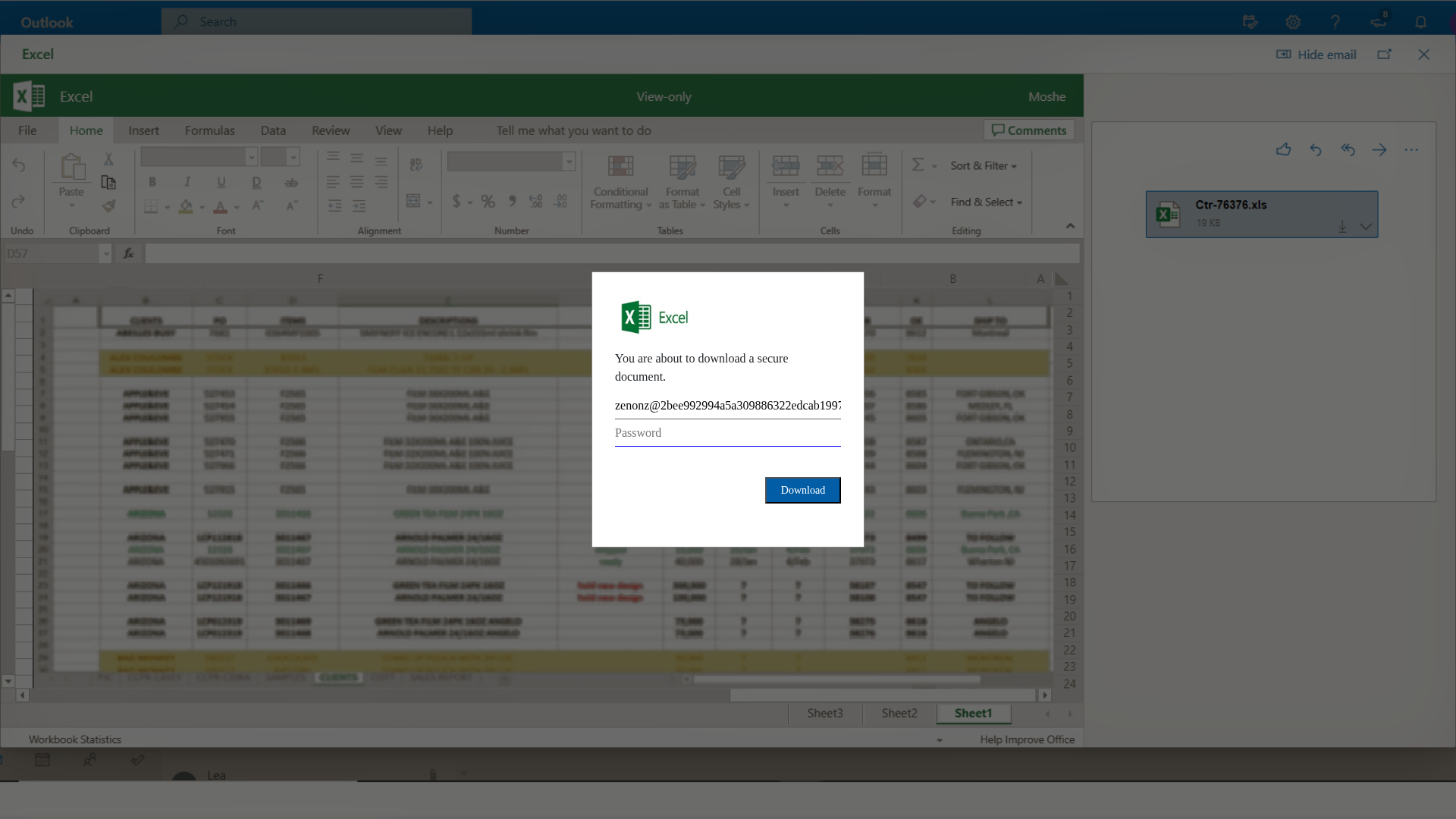
Task: Toggle Strikethrough formatting
Action: click(291, 182)
